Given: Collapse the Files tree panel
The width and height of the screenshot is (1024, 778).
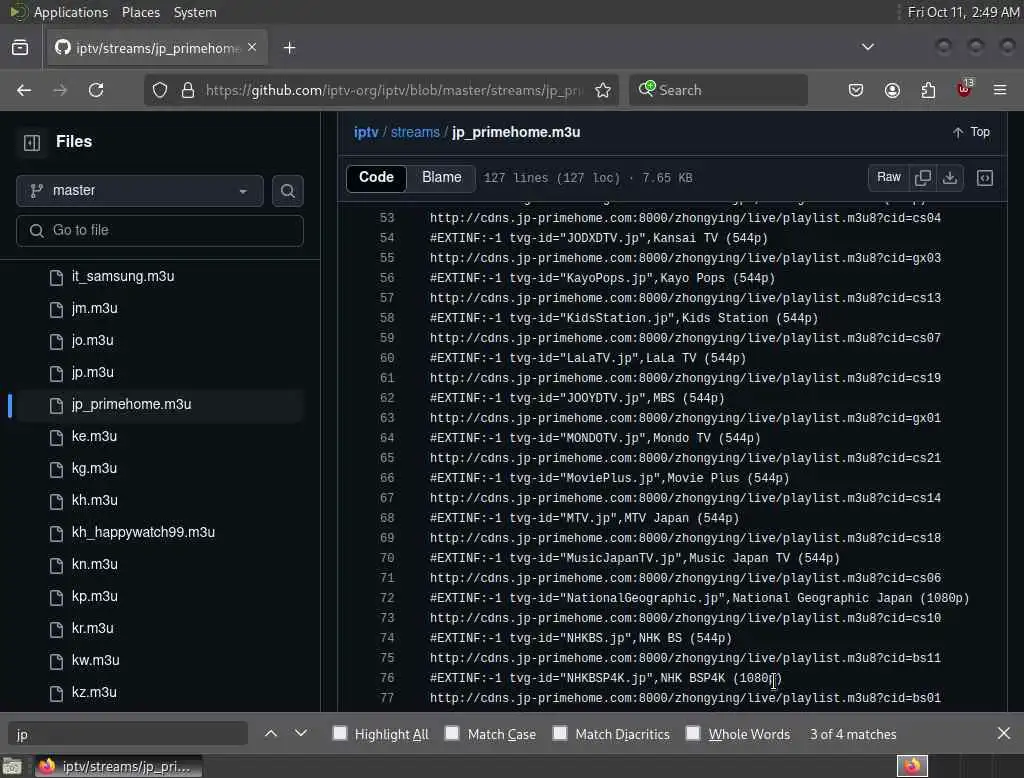Looking at the screenshot, I should 31,142.
